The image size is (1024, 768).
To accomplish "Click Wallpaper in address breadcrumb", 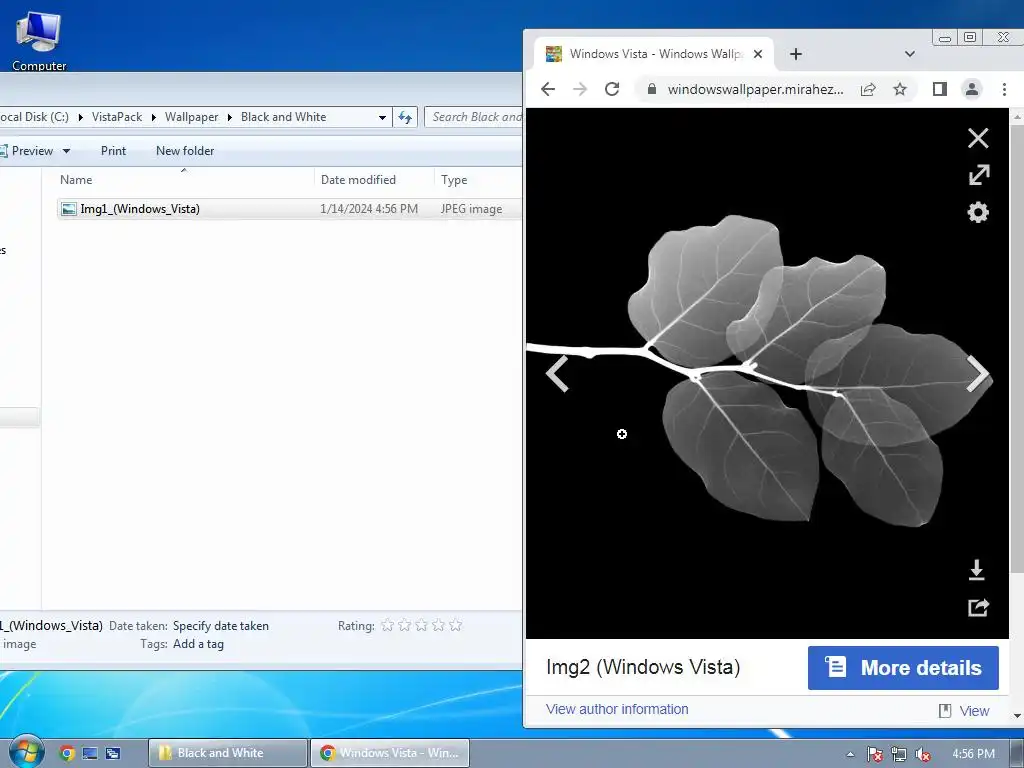I will (191, 117).
